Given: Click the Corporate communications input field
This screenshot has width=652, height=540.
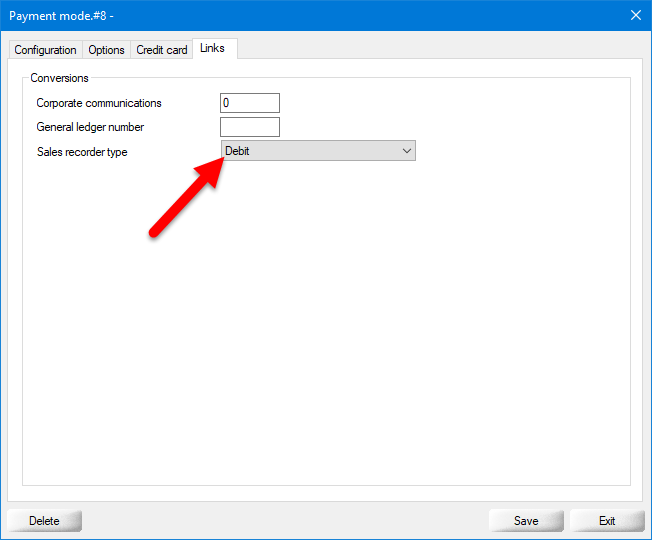Looking at the screenshot, I should 250,103.
